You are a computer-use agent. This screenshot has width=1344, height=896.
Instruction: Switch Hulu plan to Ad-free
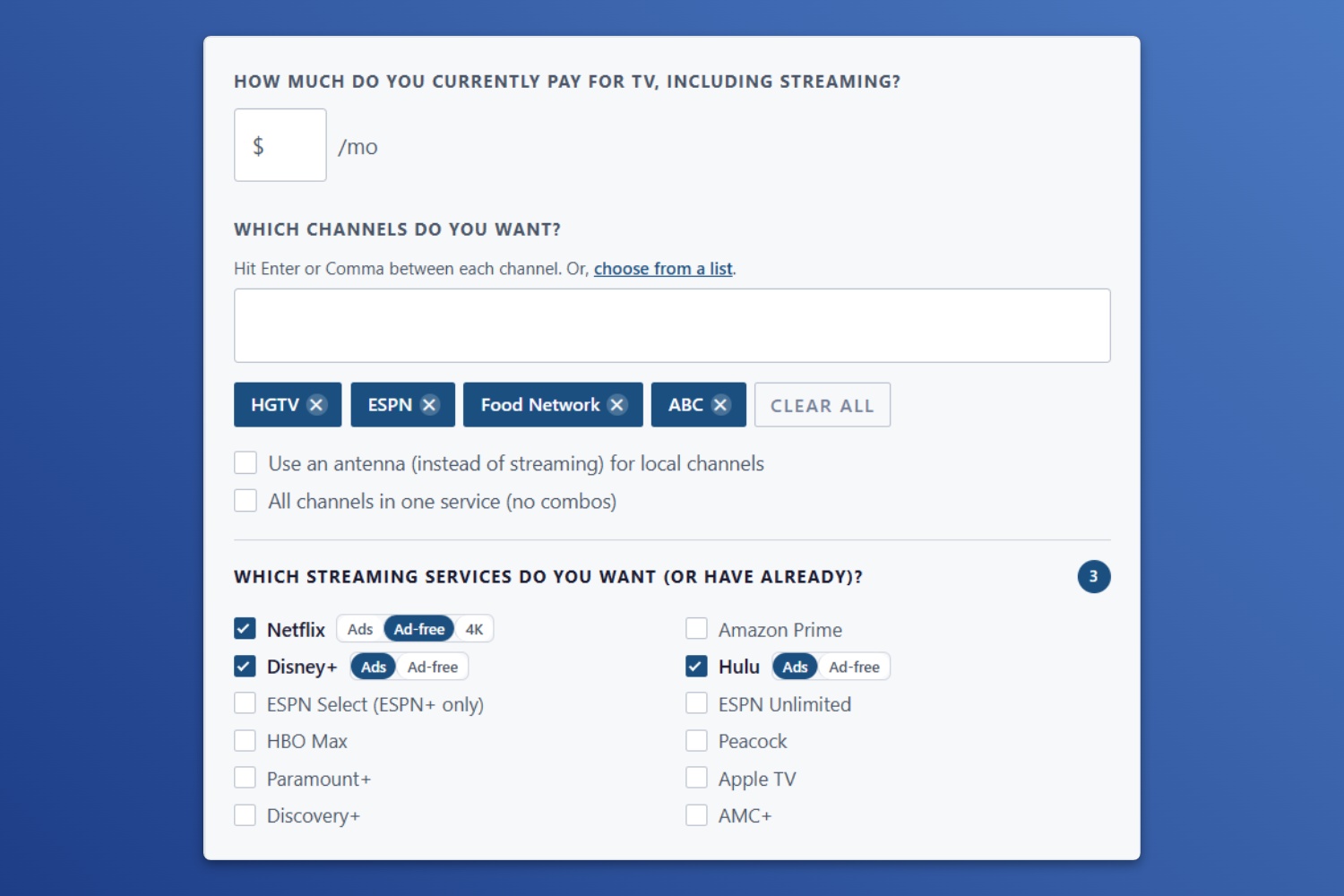click(854, 667)
